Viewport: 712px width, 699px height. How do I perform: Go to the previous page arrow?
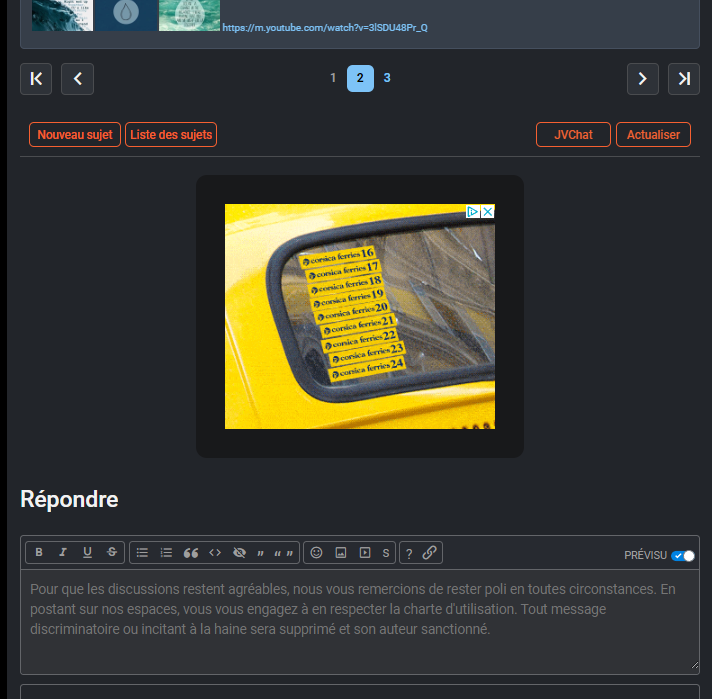pos(78,79)
